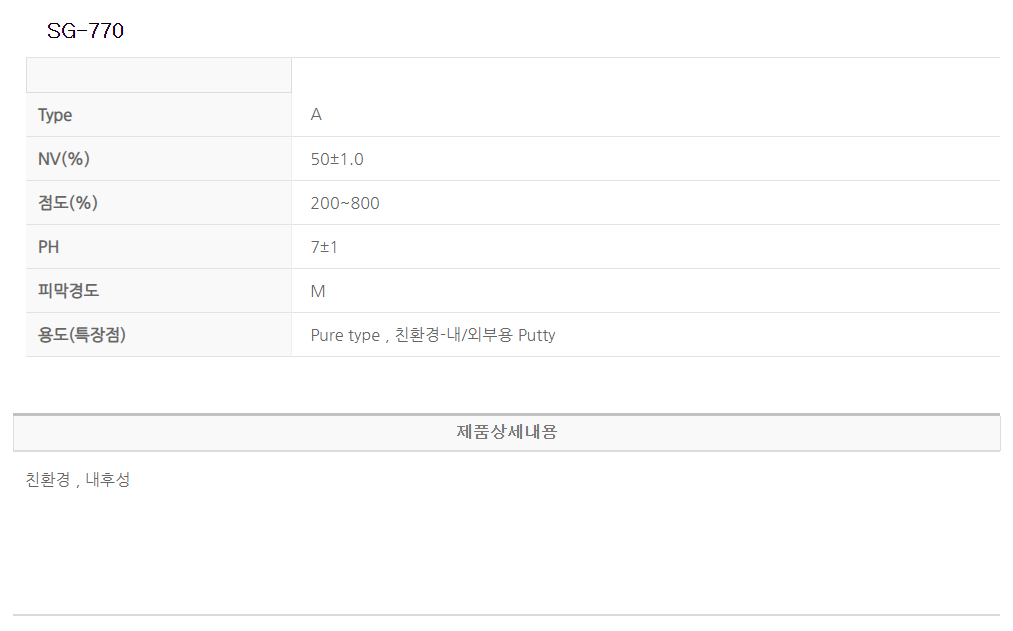Click the 피막경도 value M
The width and height of the screenshot is (1013, 631).
[x=318, y=291]
